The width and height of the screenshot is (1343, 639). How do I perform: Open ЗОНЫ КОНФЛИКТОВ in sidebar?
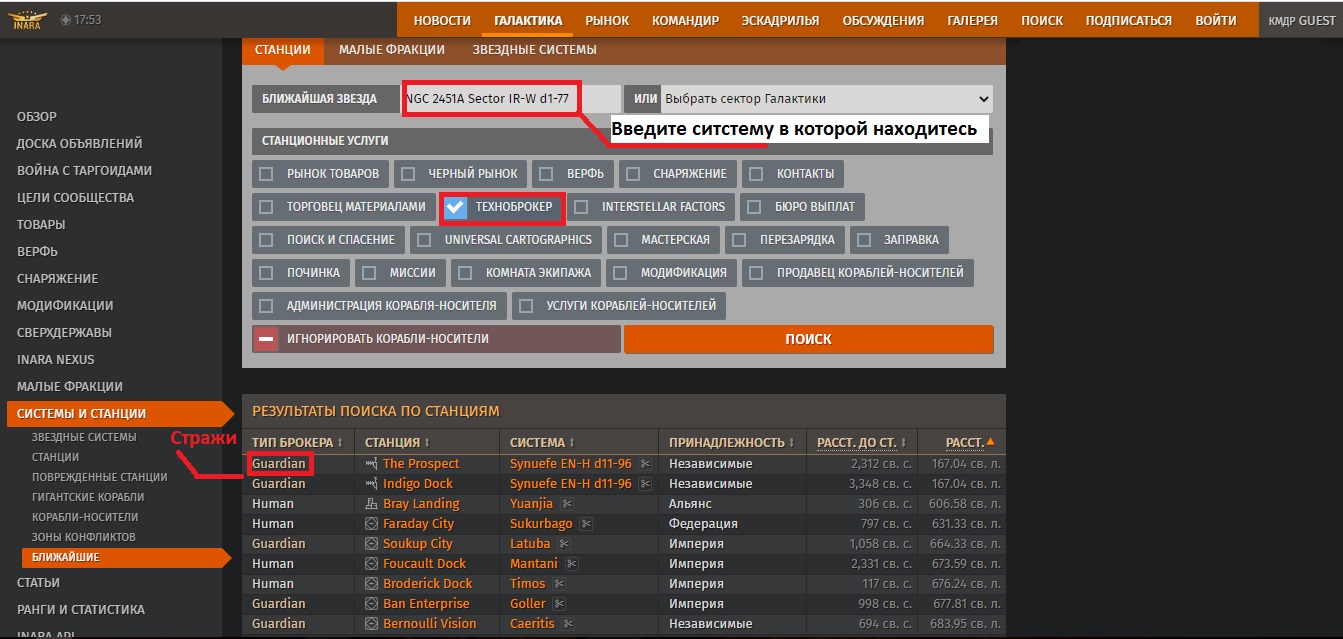click(85, 537)
